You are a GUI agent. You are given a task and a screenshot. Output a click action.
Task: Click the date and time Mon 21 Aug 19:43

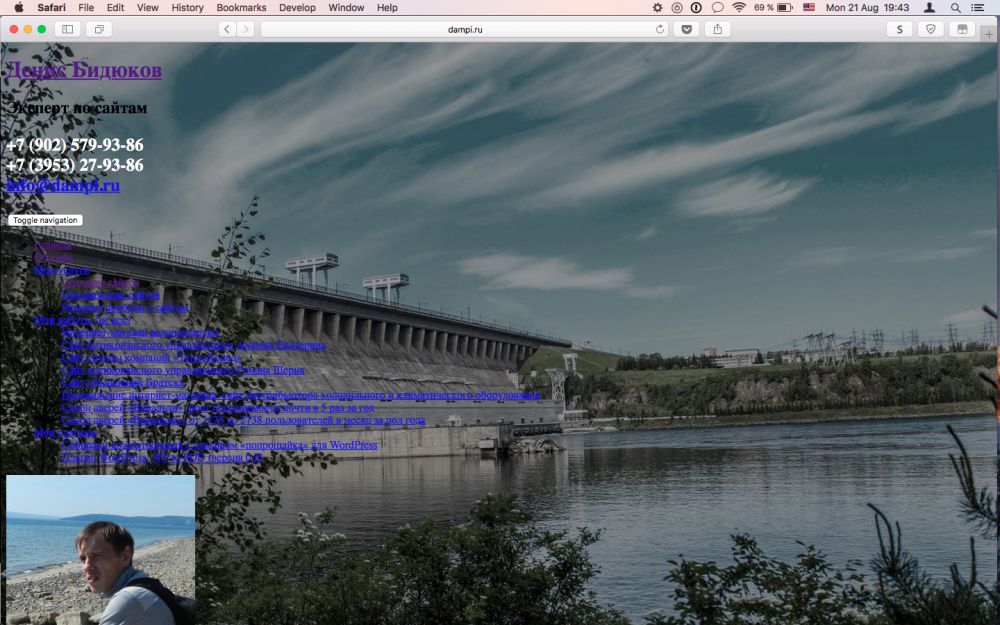point(867,8)
